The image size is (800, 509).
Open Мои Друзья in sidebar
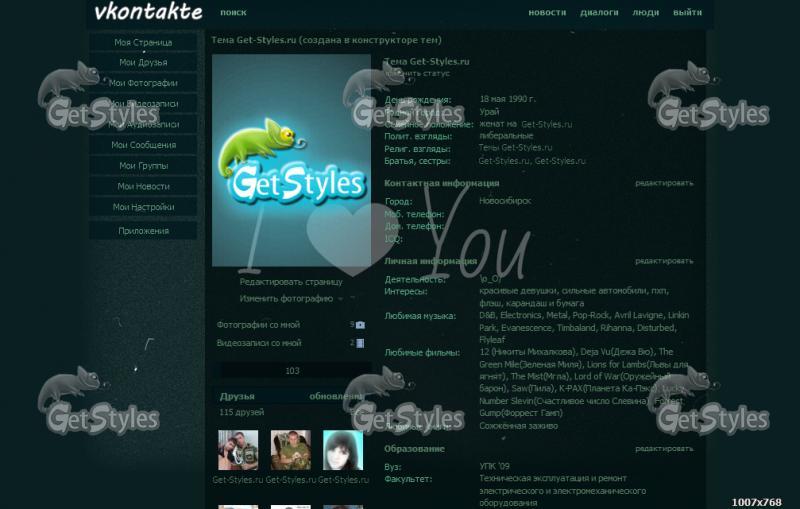[143, 62]
